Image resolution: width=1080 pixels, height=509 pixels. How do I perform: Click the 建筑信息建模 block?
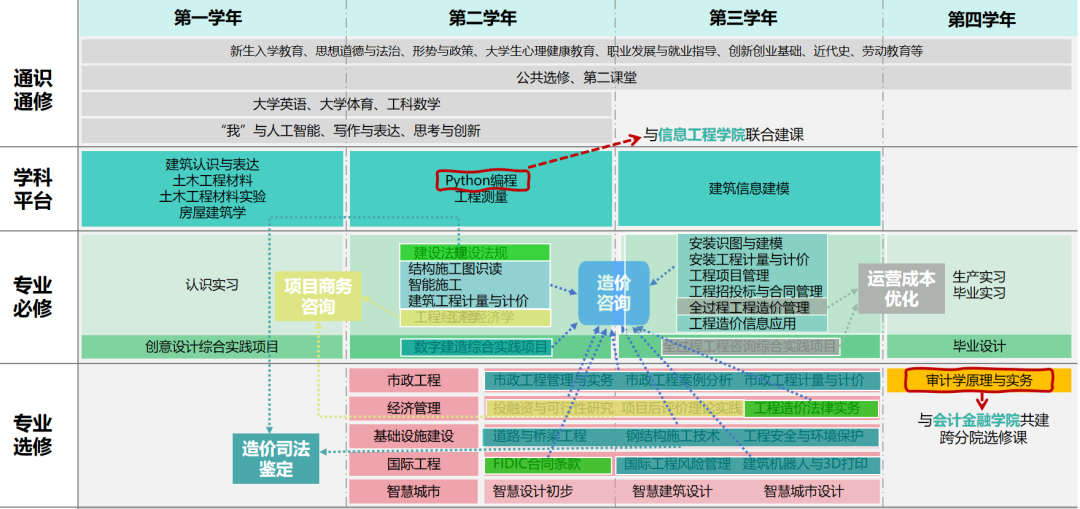pos(749,189)
